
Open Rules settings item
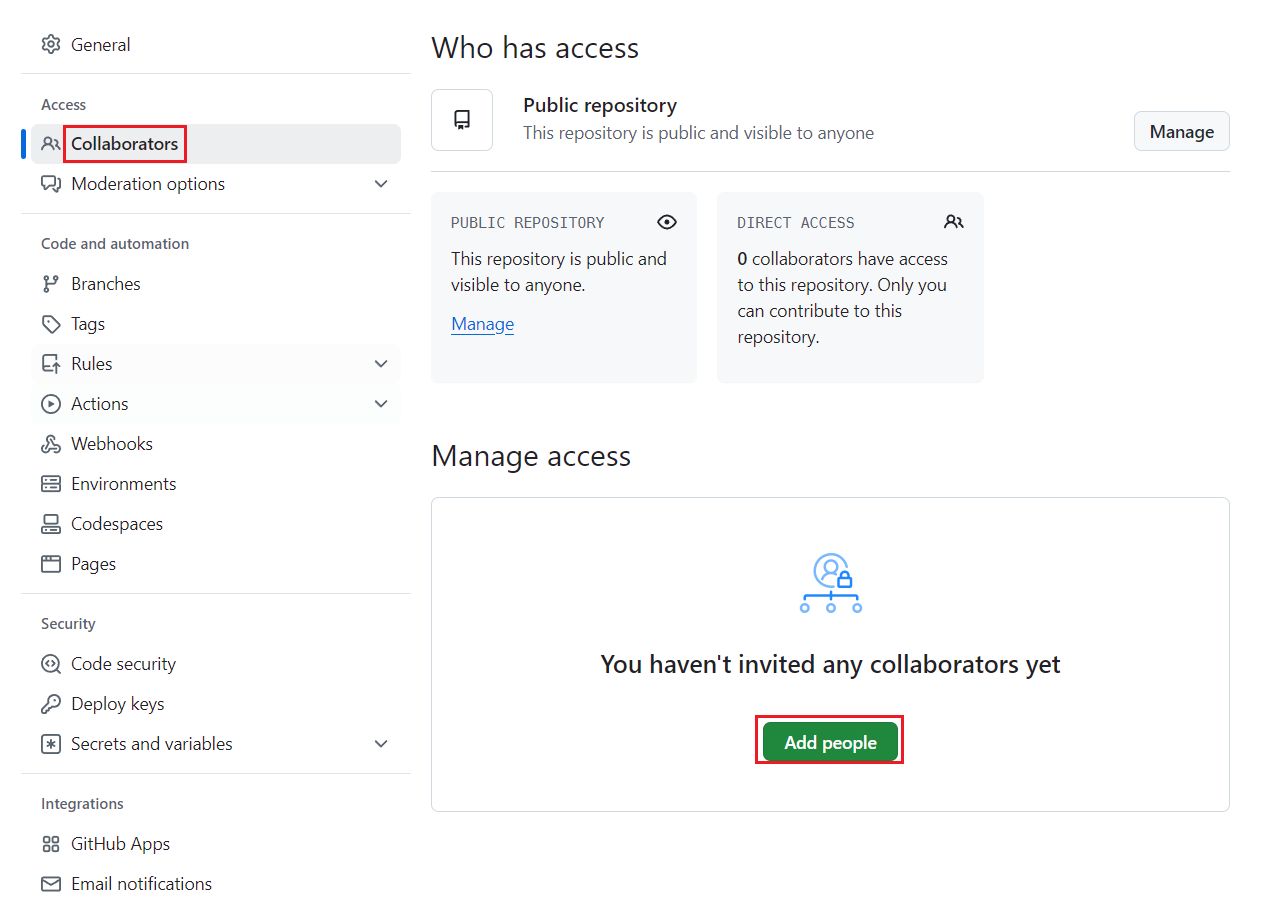click(216, 364)
